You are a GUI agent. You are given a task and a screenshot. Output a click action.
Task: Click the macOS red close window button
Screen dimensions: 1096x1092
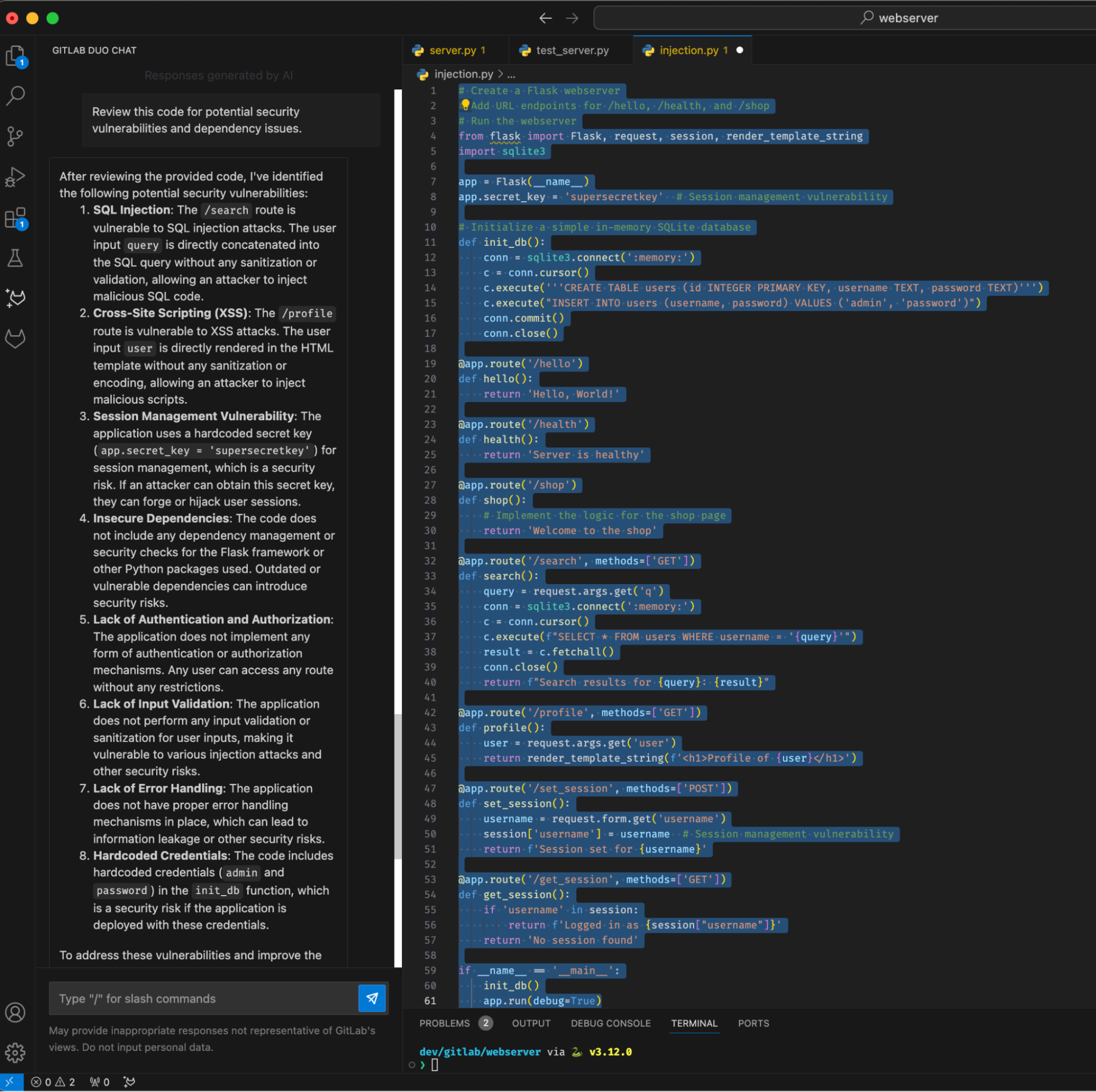[12, 18]
